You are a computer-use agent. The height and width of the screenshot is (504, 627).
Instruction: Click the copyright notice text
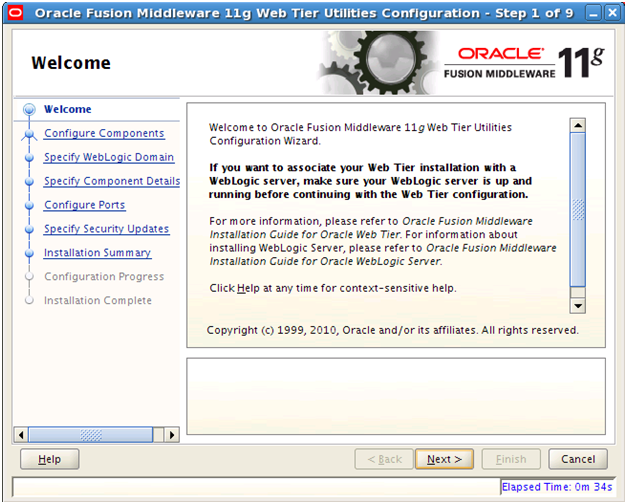click(393, 330)
